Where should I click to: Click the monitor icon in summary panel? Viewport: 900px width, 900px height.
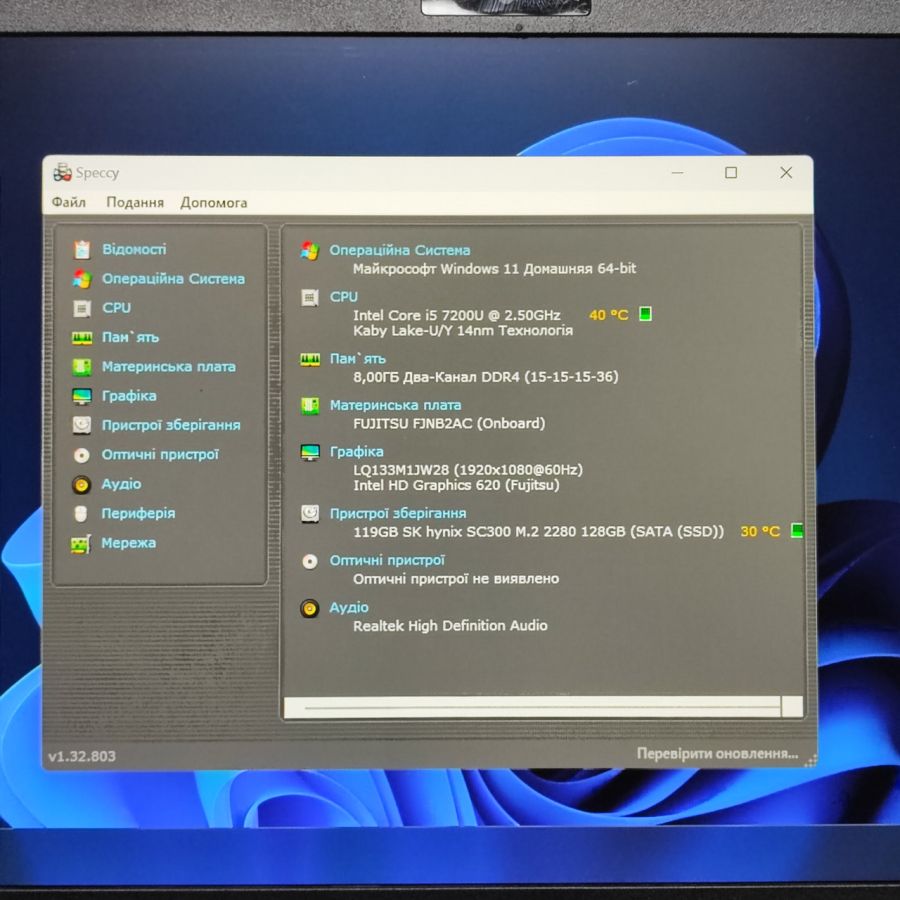pos(310,452)
